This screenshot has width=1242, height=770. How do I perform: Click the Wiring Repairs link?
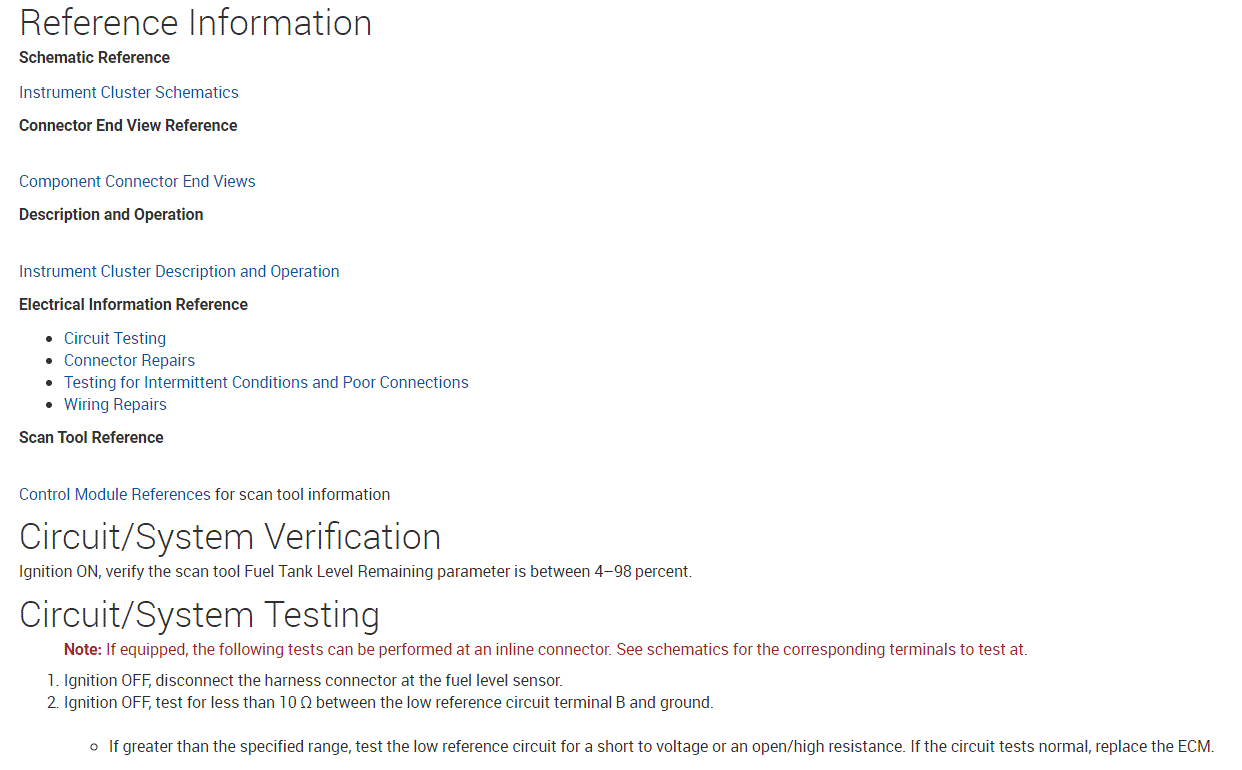[115, 404]
